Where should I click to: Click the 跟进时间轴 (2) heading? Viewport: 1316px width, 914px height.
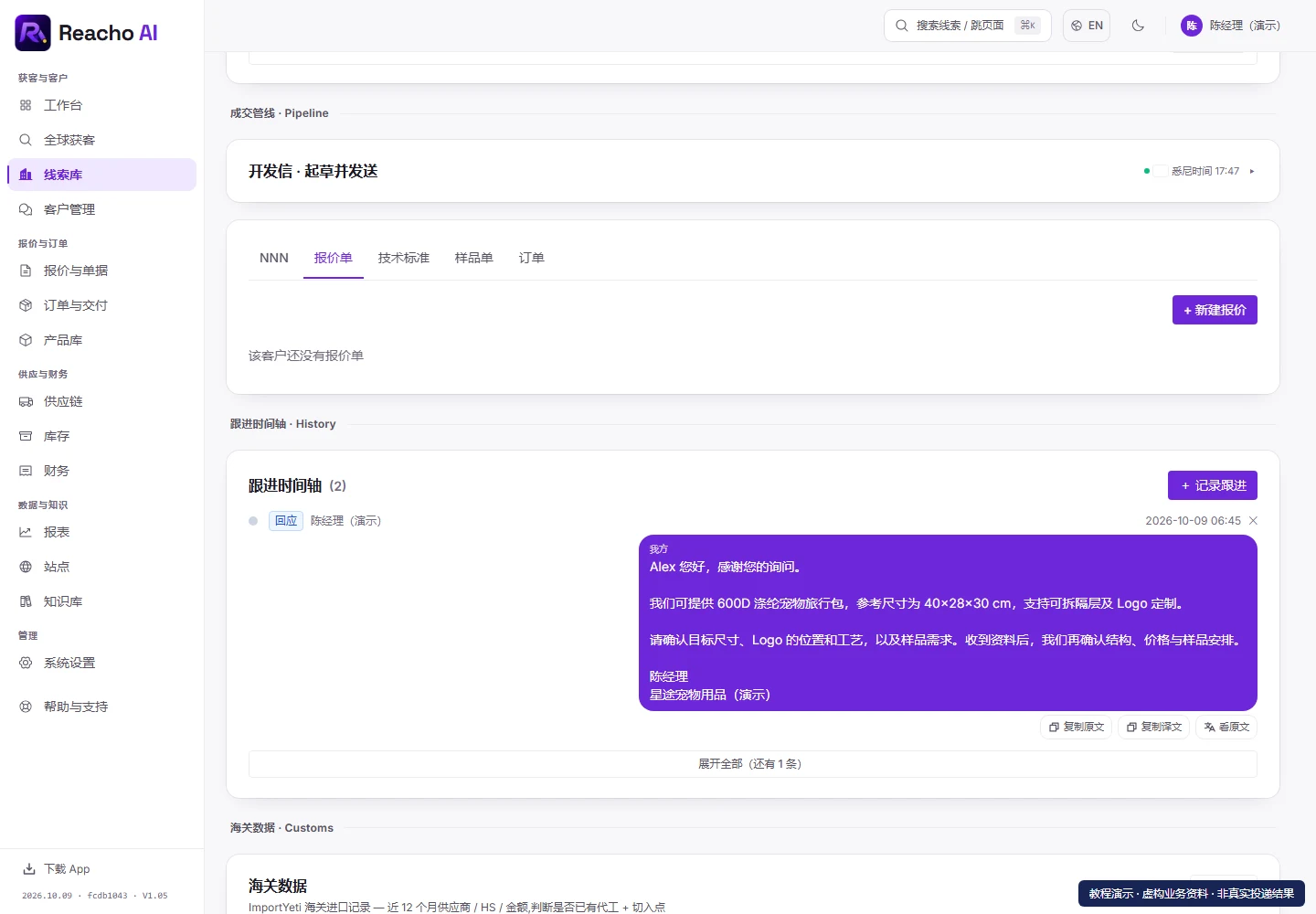click(297, 485)
